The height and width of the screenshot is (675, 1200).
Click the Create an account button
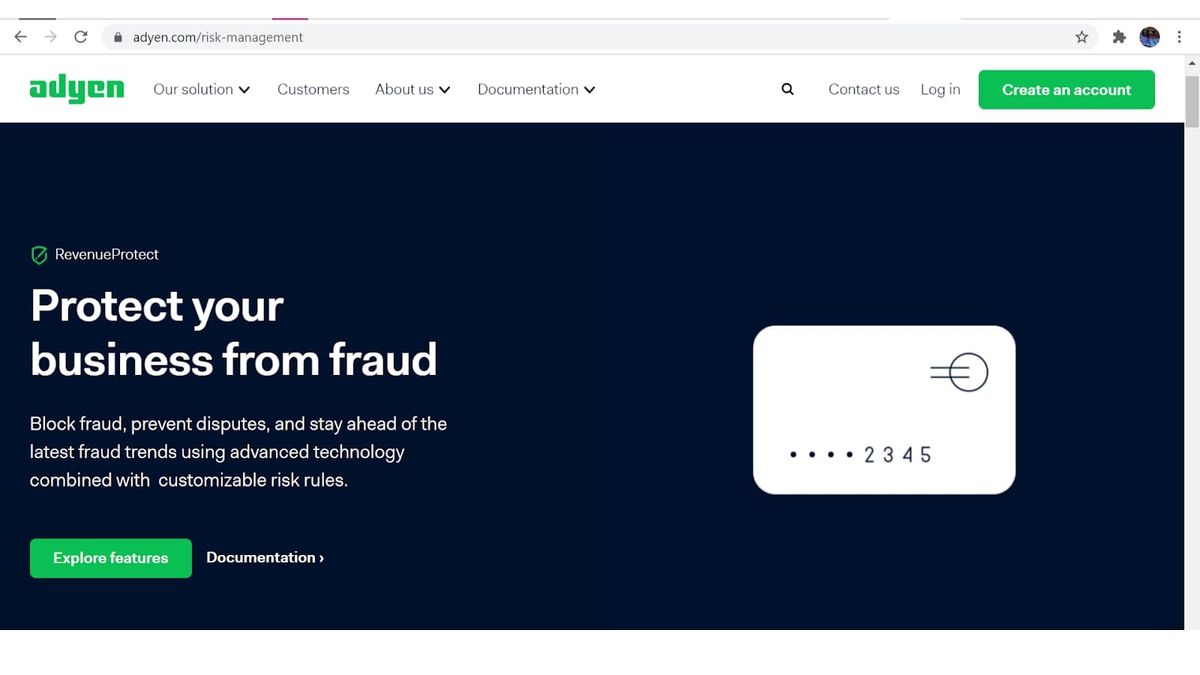(1066, 89)
